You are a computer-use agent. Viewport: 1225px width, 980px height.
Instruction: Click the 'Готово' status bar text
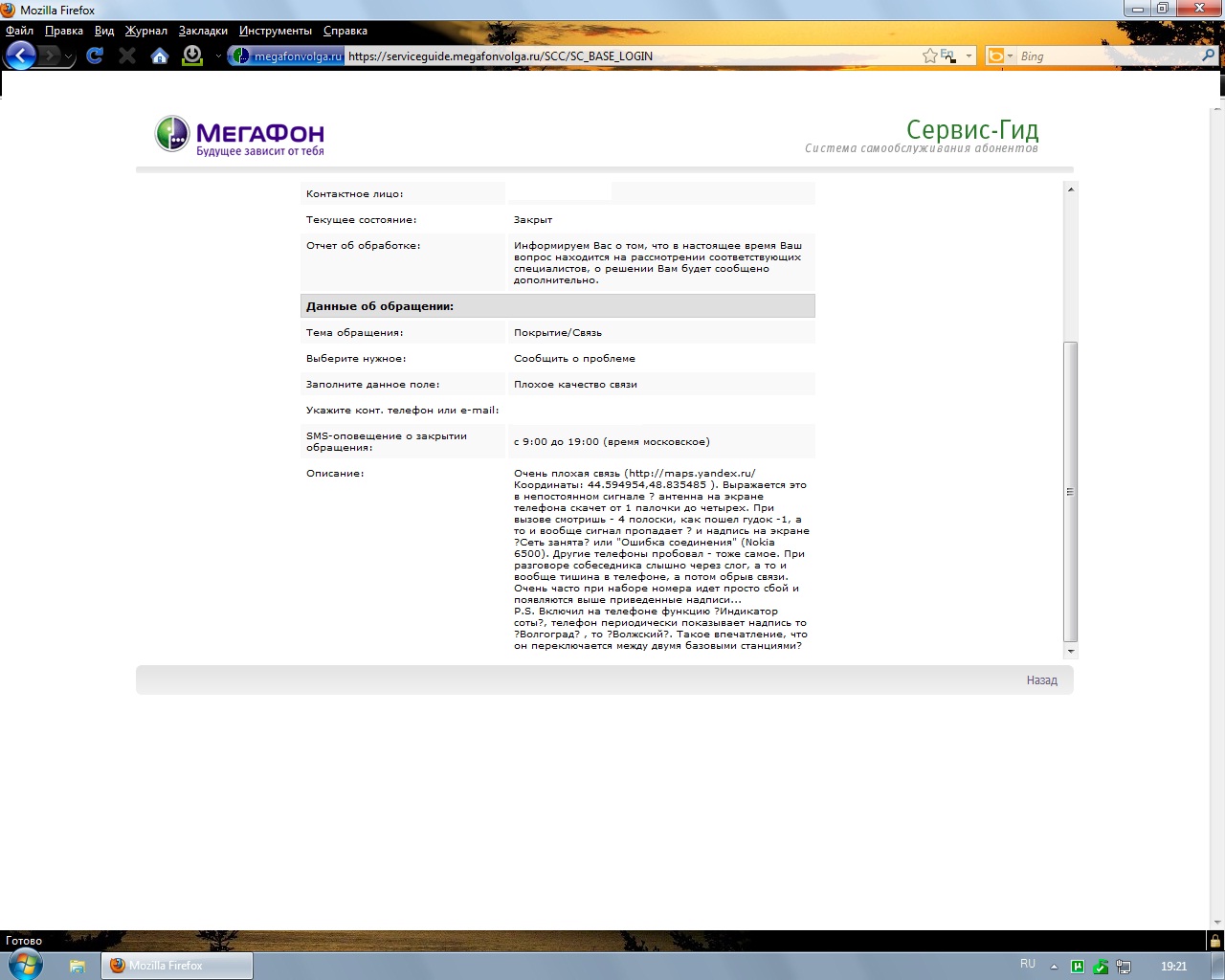click(24, 941)
